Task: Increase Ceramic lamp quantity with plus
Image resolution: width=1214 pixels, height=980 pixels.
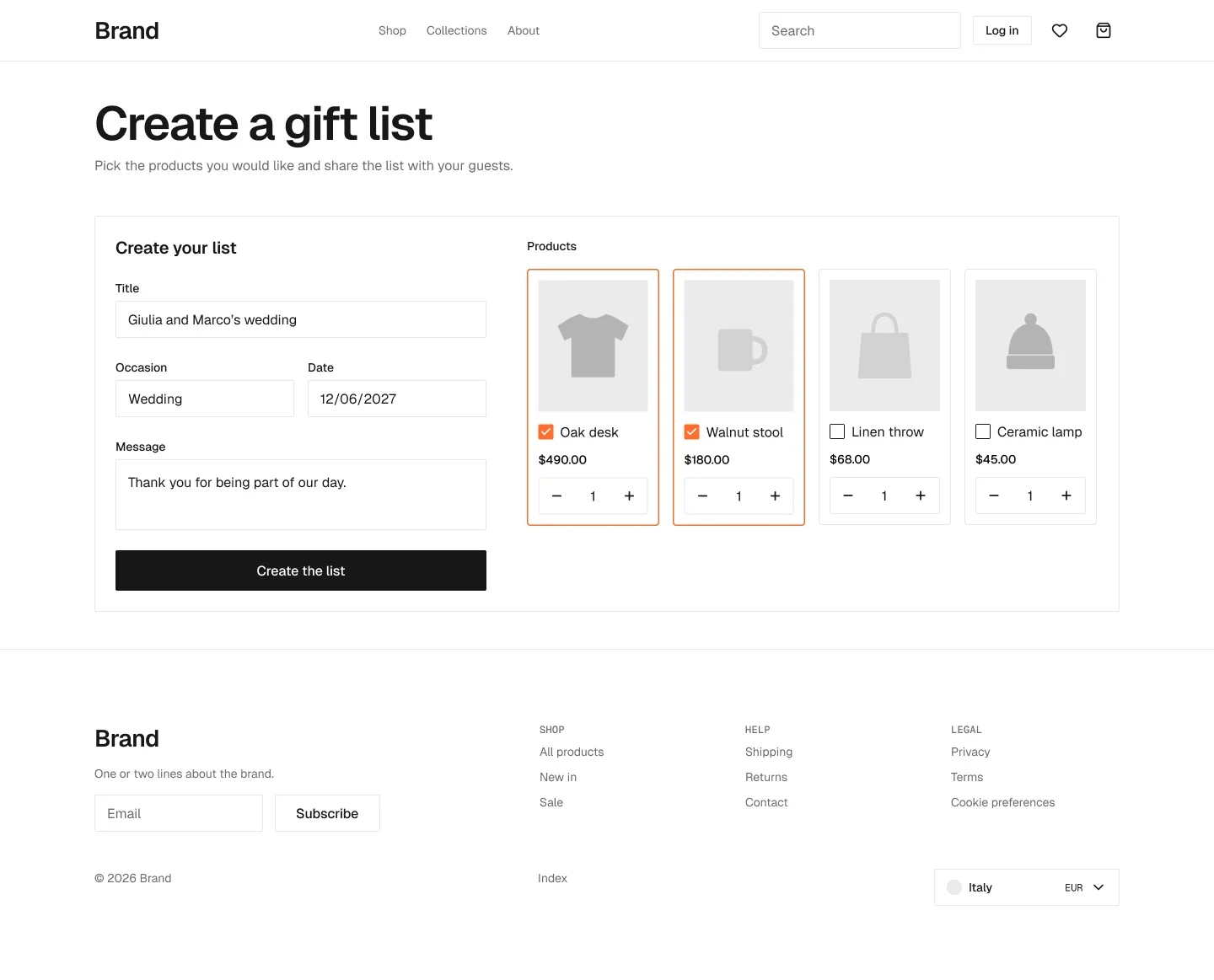Action: pos(1066,495)
